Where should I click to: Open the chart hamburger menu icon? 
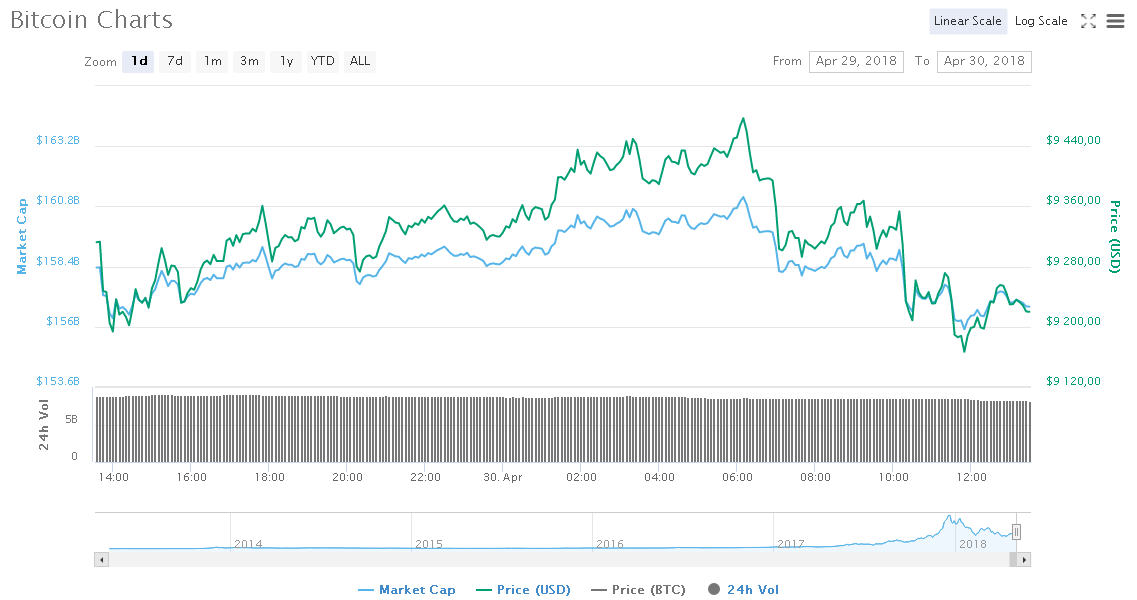[1115, 21]
